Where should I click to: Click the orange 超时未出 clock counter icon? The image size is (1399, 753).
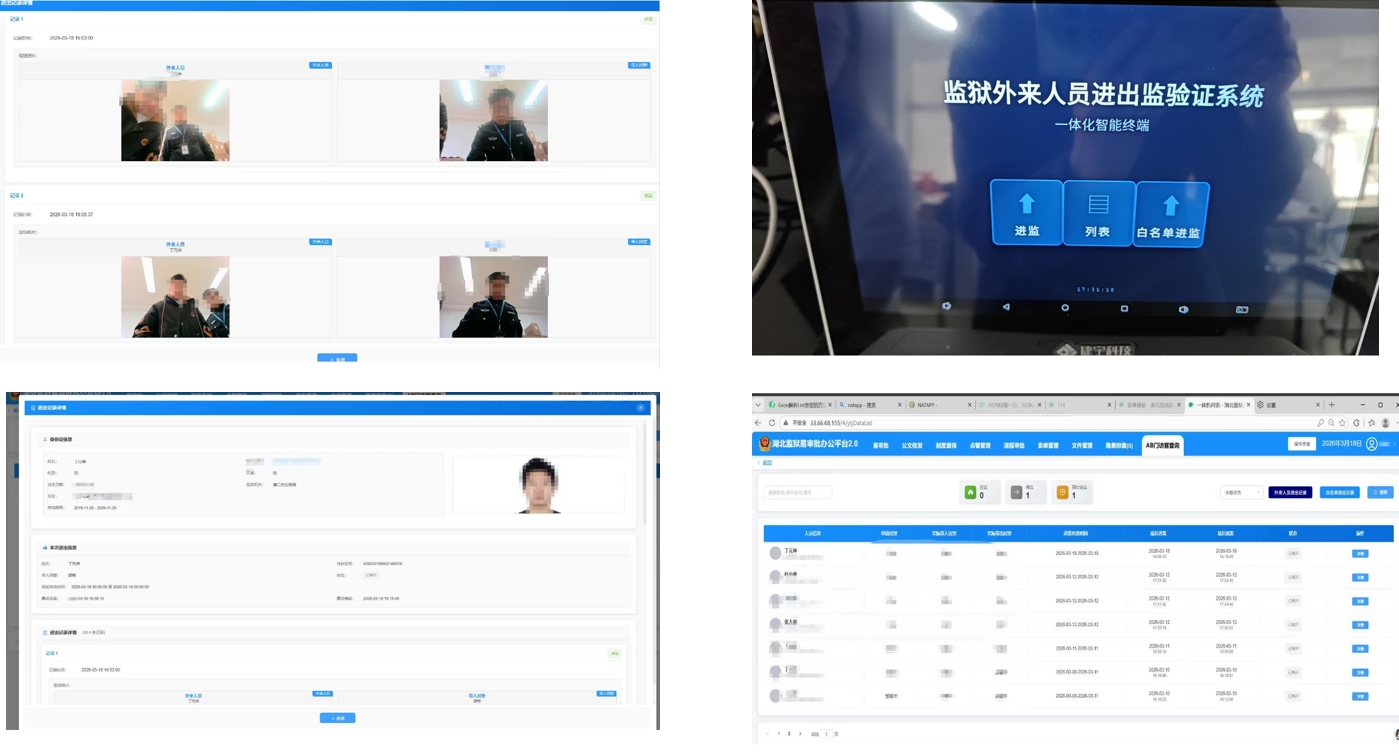[x=1062, y=492]
